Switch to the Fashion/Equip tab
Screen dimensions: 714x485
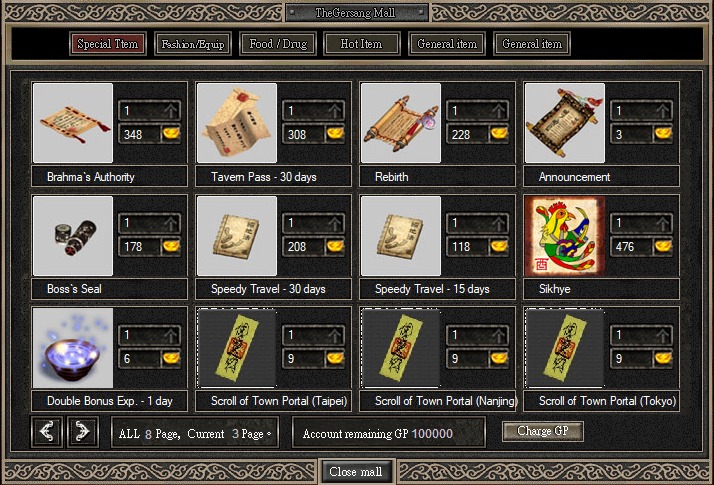tap(193, 44)
